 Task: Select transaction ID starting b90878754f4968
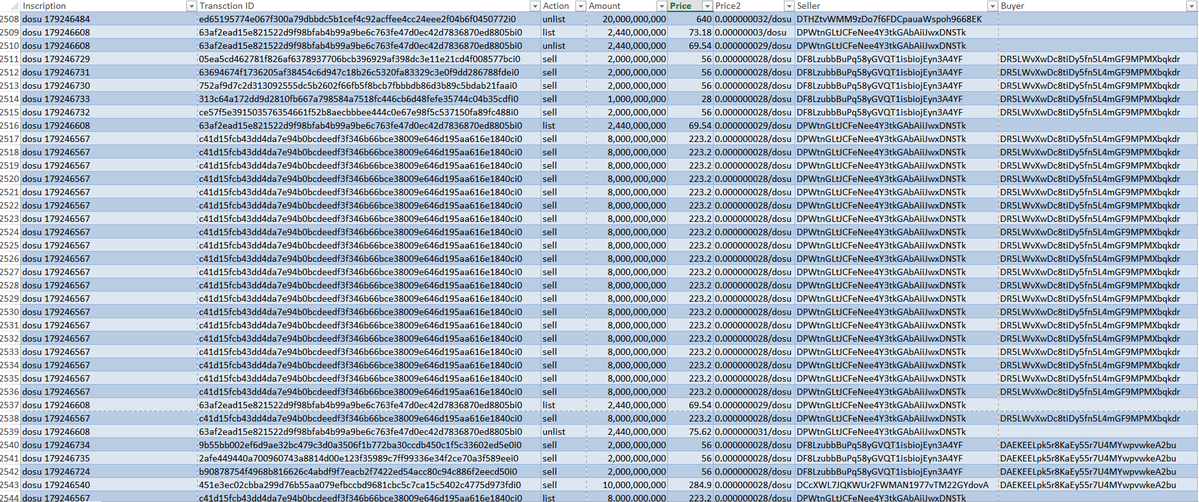368,471
